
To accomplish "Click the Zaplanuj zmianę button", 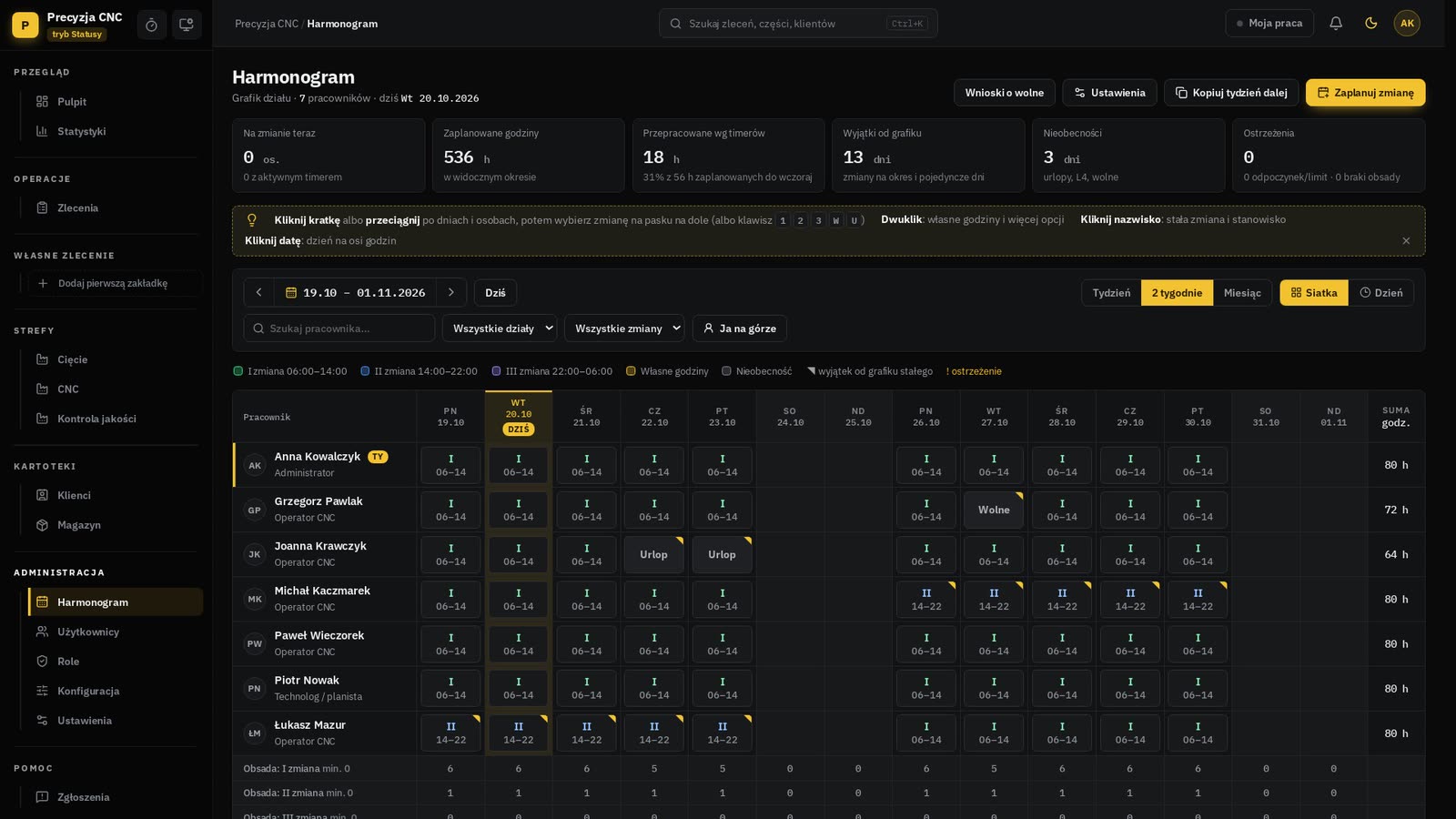I will (x=1365, y=93).
